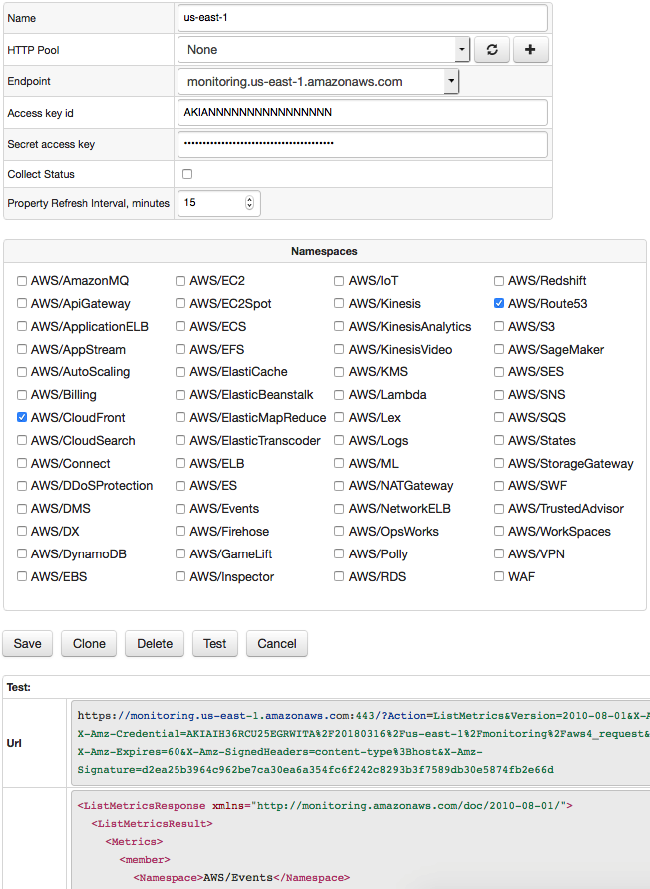Image resolution: width=650 pixels, height=889 pixels.
Task: Check the AWS/DynamoDB namespace
Action: [22, 553]
